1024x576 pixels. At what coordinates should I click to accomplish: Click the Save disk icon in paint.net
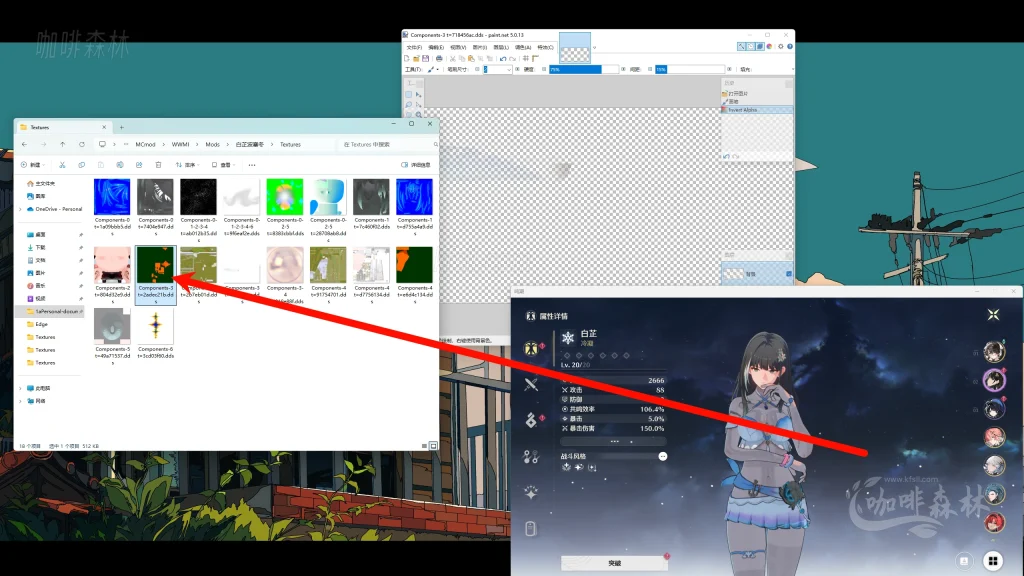425,58
